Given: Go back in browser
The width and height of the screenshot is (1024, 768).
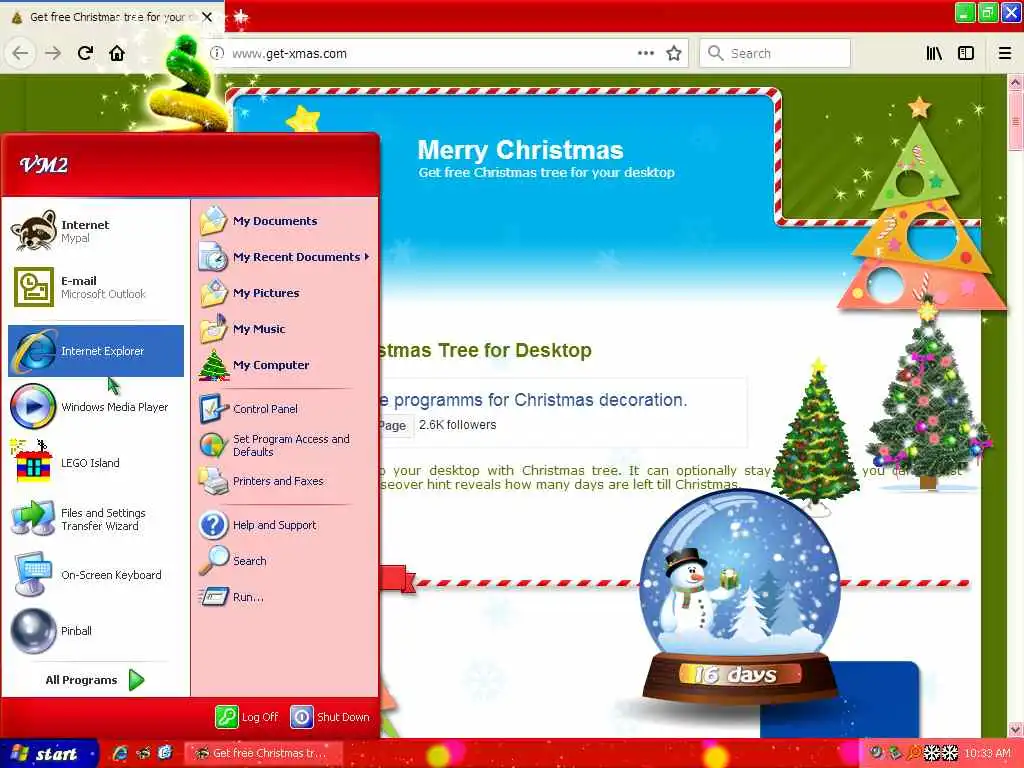Looking at the screenshot, I should coord(20,53).
